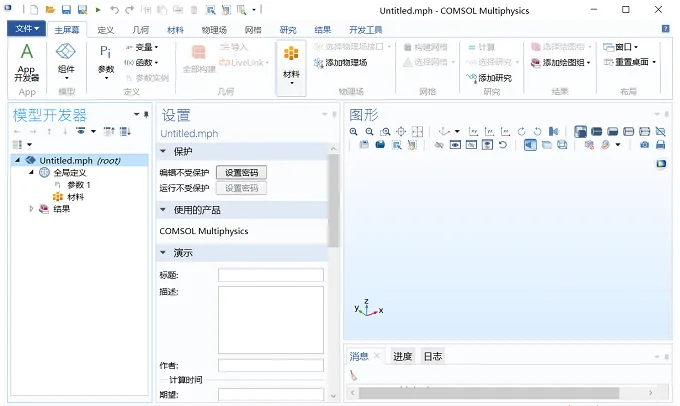Save the model with the floppy icon
The height and width of the screenshot is (406, 680).
tap(66, 10)
